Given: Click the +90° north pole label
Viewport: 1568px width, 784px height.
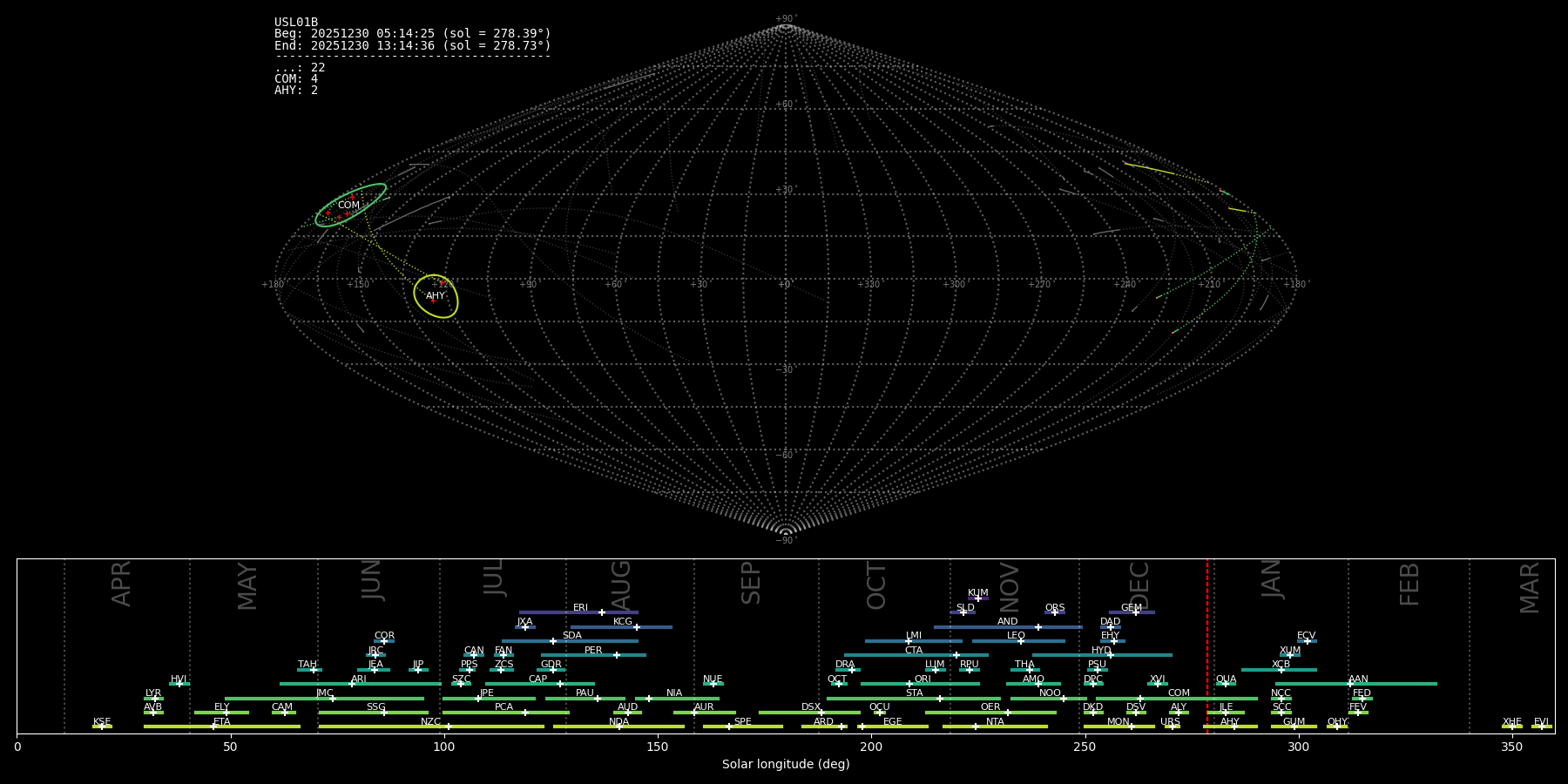Looking at the screenshot, I should click(x=785, y=19).
